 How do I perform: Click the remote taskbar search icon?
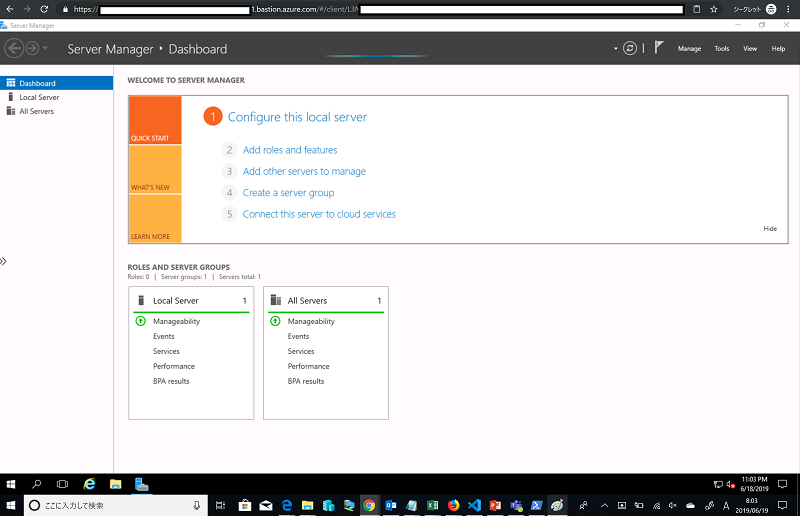coord(37,484)
